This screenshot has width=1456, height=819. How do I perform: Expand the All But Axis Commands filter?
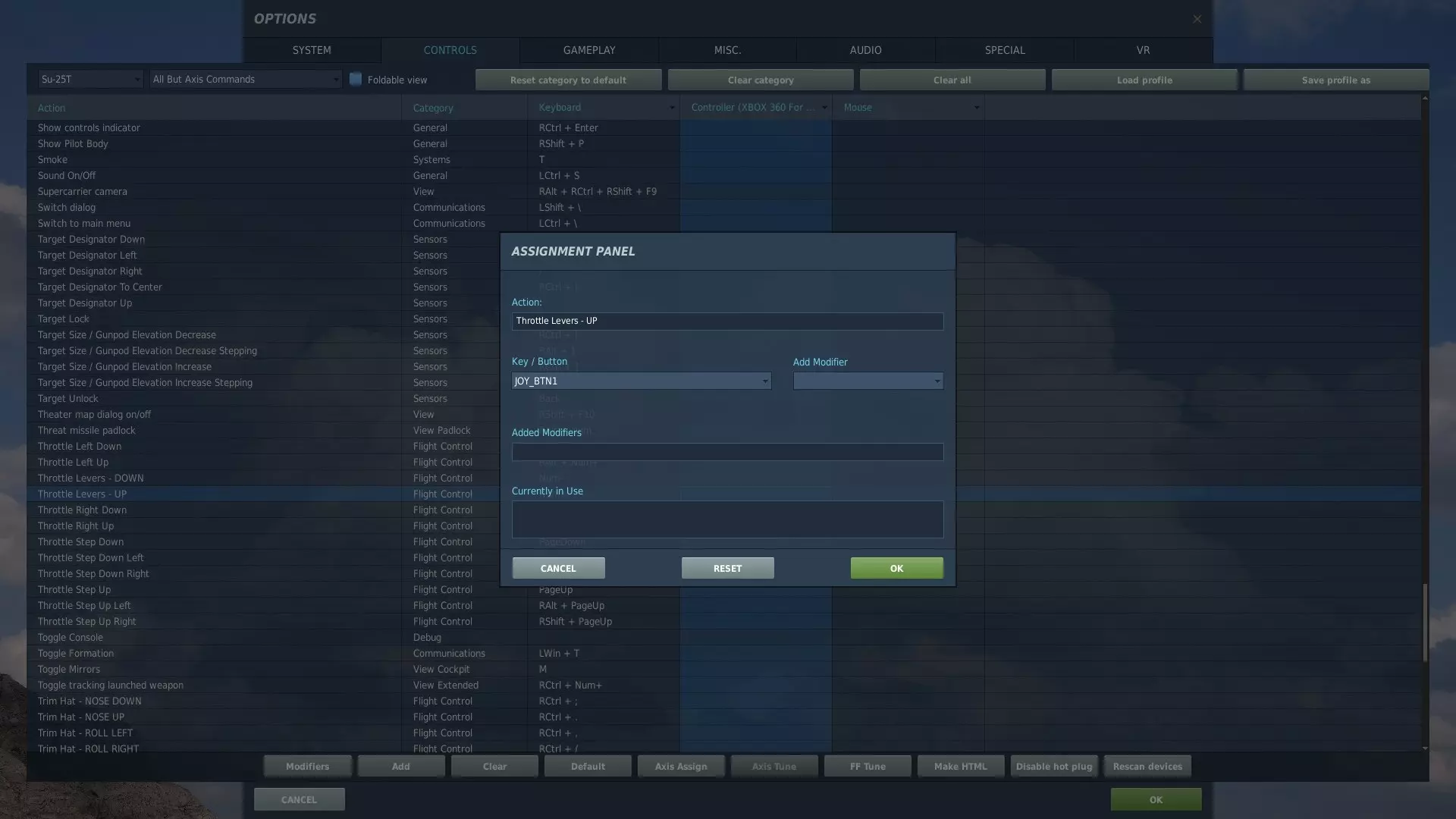tap(246, 80)
